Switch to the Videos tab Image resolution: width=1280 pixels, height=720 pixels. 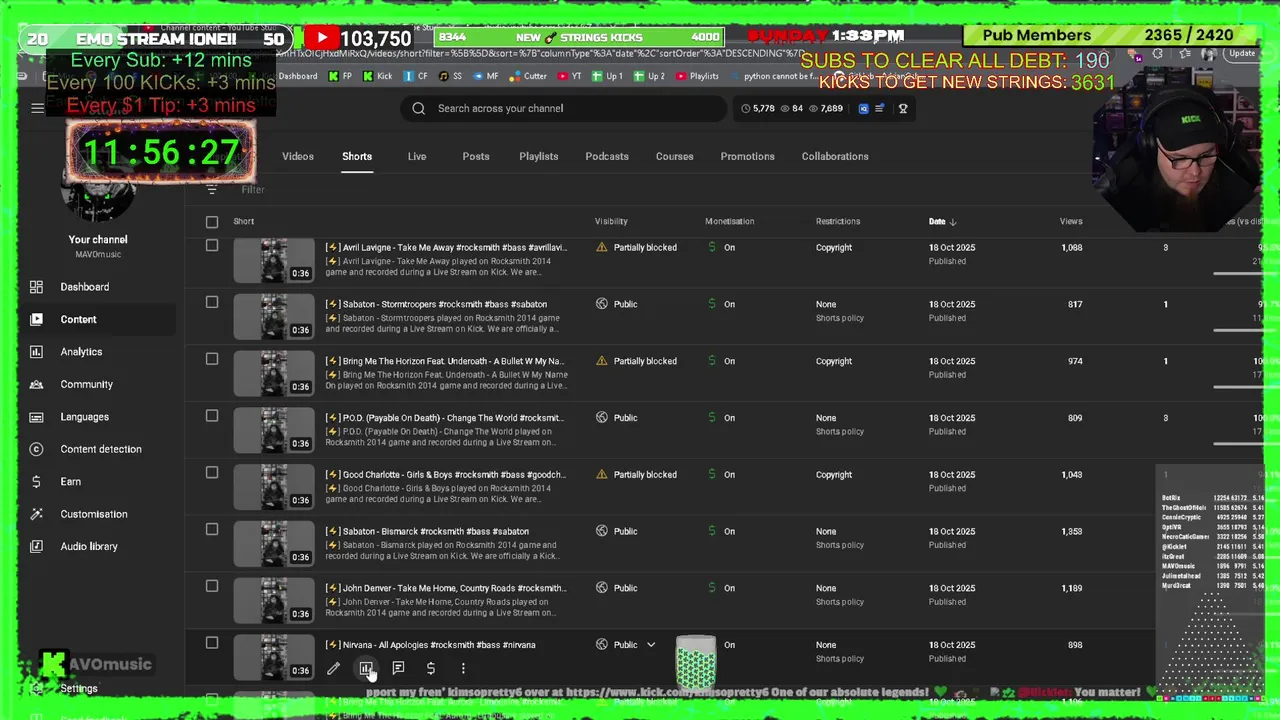(298, 156)
